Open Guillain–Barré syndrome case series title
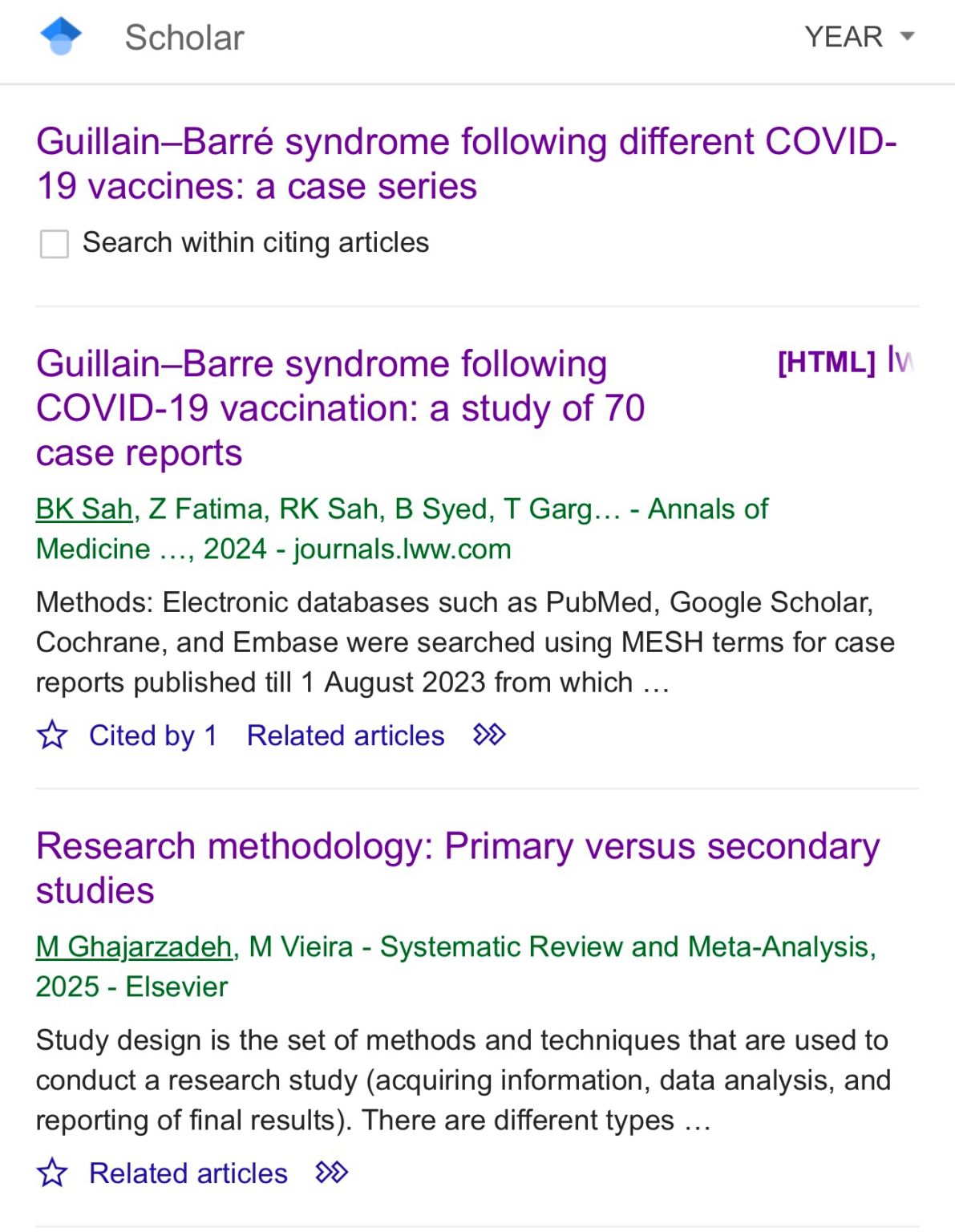955x1232 pixels. (x=467, y=164)
